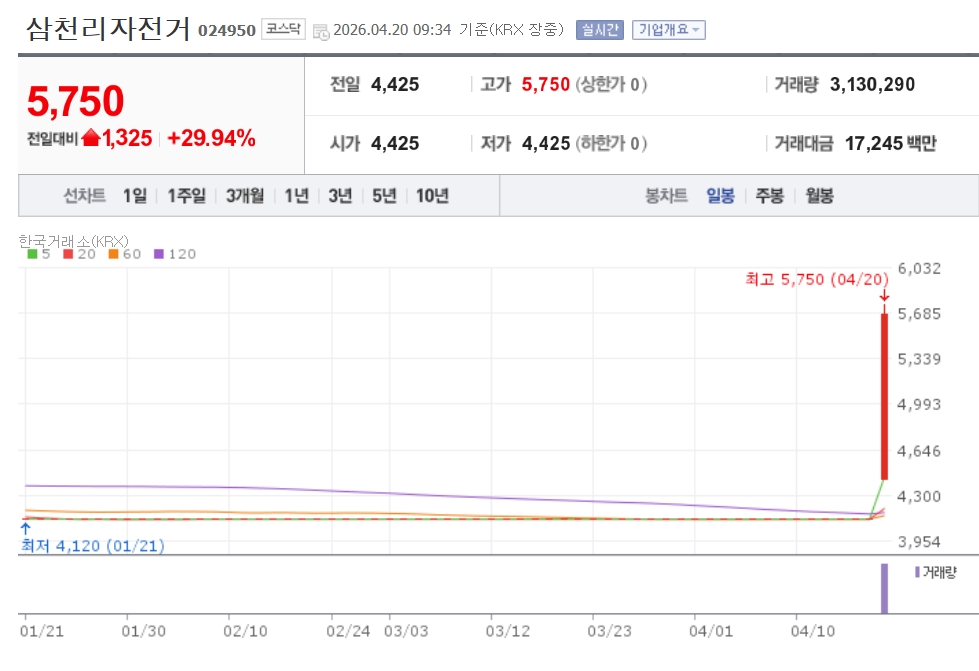Click the red arrow at chart high
Viewport: 979px width, 671px height.
884,297
